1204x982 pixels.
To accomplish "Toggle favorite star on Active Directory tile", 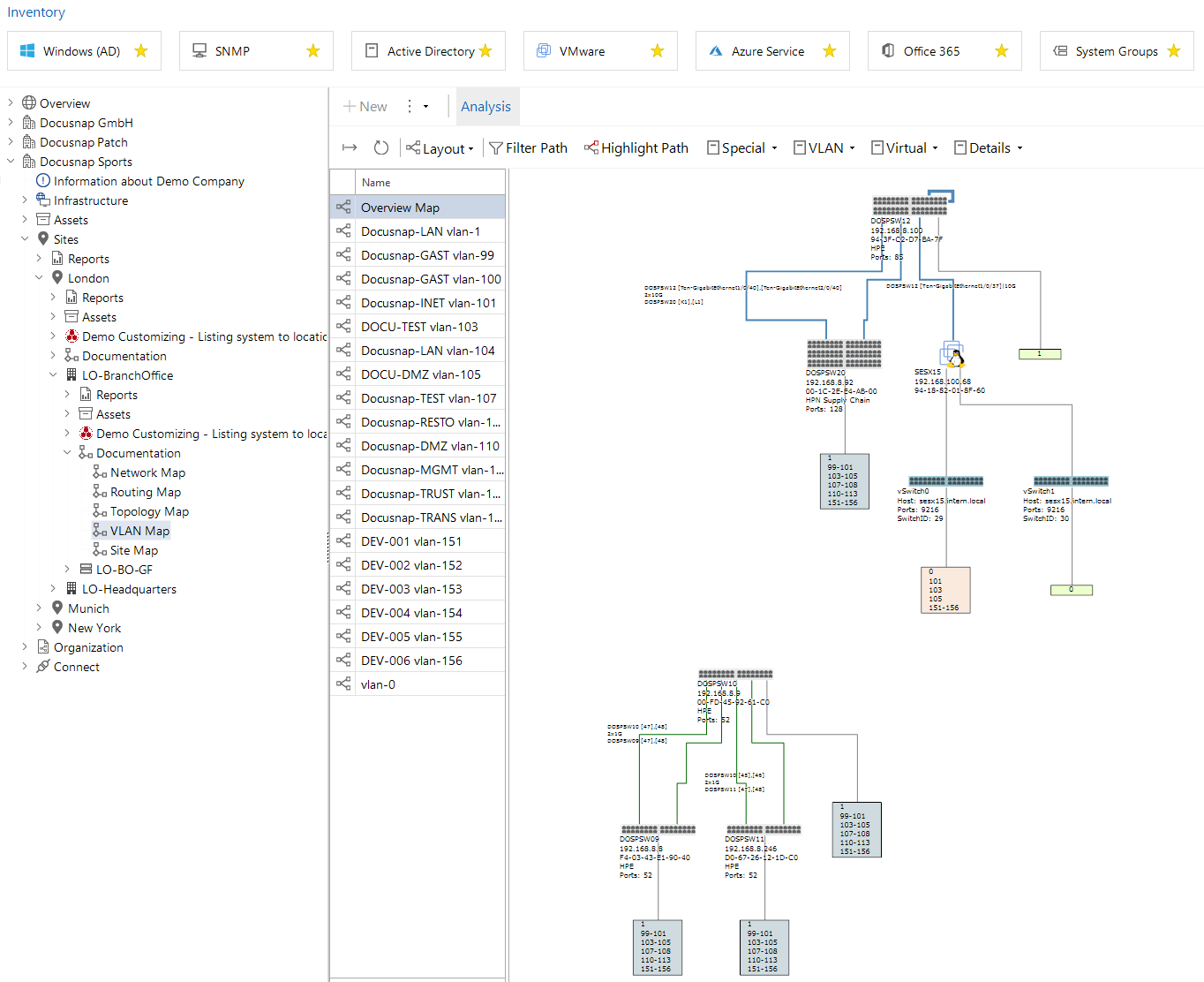I will 485,51.
